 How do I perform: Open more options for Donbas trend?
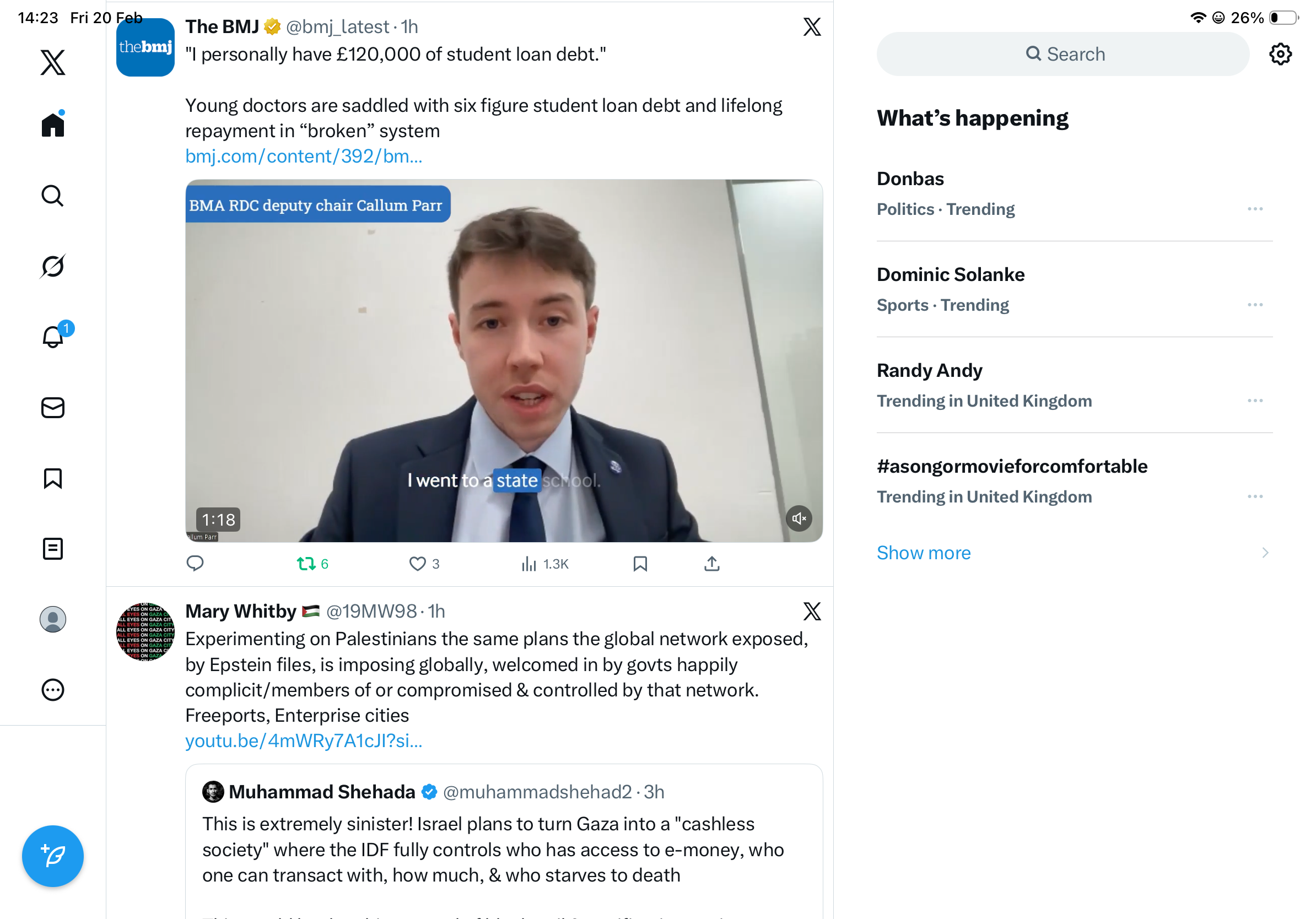[x=1255, y=209]
